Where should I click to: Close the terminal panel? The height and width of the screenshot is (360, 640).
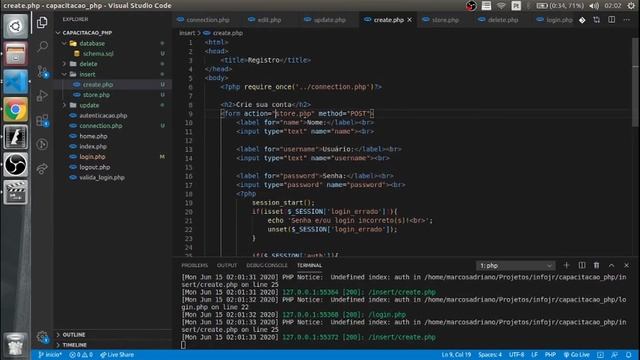pyautogui.click(x=626, y=265)
